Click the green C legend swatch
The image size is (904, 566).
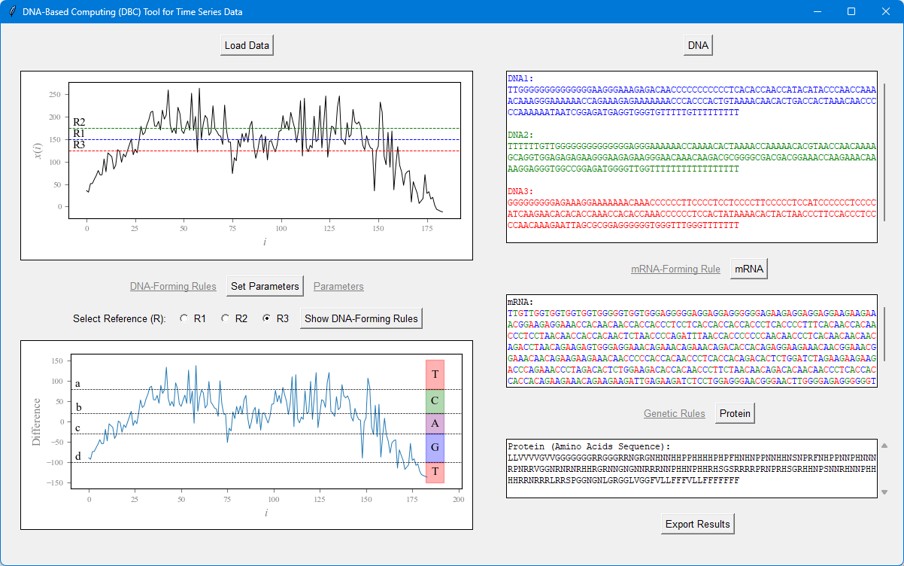click(x=435, y=401)
